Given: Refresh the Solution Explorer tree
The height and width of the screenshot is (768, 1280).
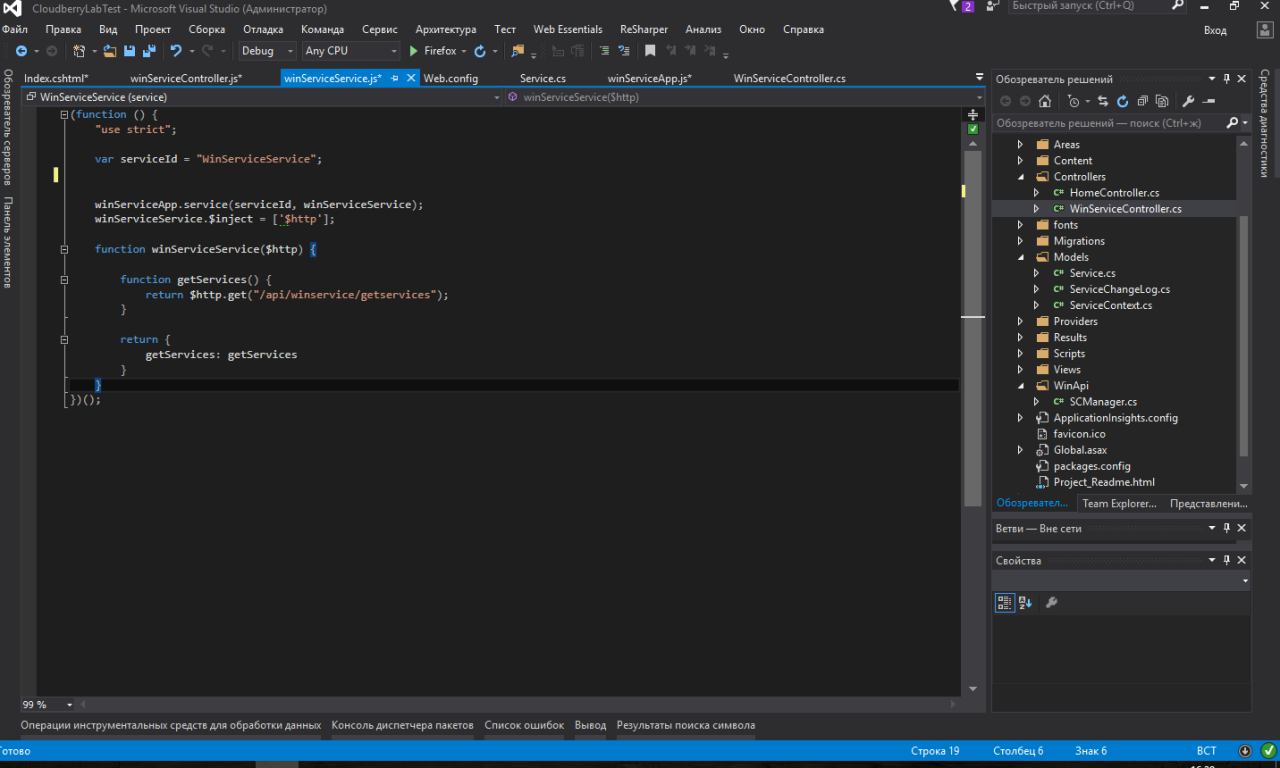Looking at the screenshot, I should [x=1122, y=101].
